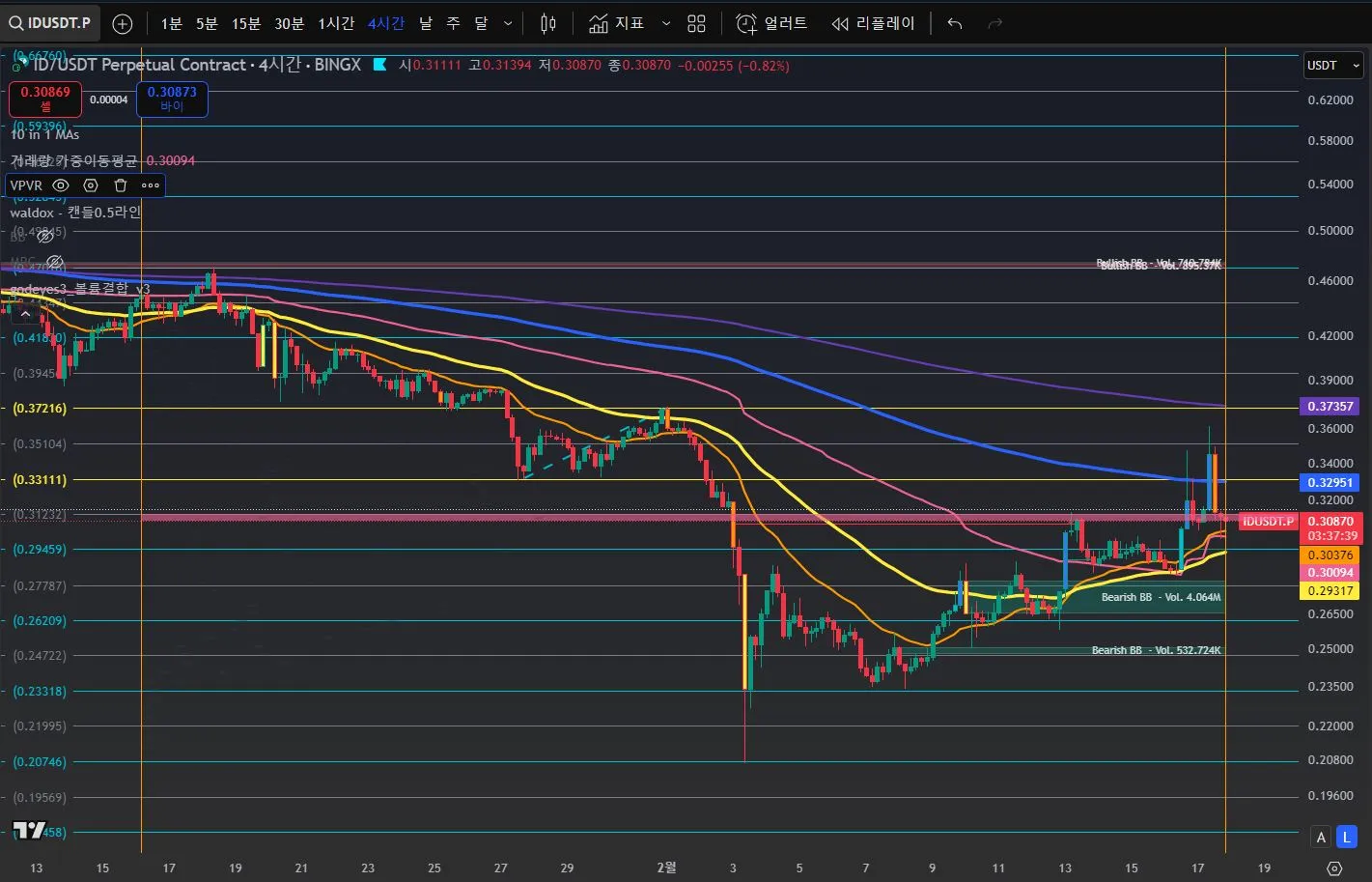1372x882 pixels.
Task: Click the ID/USDT Perpetual Contract title
Action: [139, 65]
